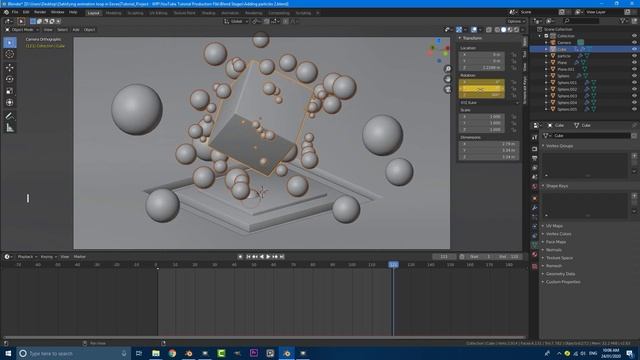The width and height of the screenshot is (640, 360).
Task: Click play animation button in timeline
Action: click(x=268, y=257)
